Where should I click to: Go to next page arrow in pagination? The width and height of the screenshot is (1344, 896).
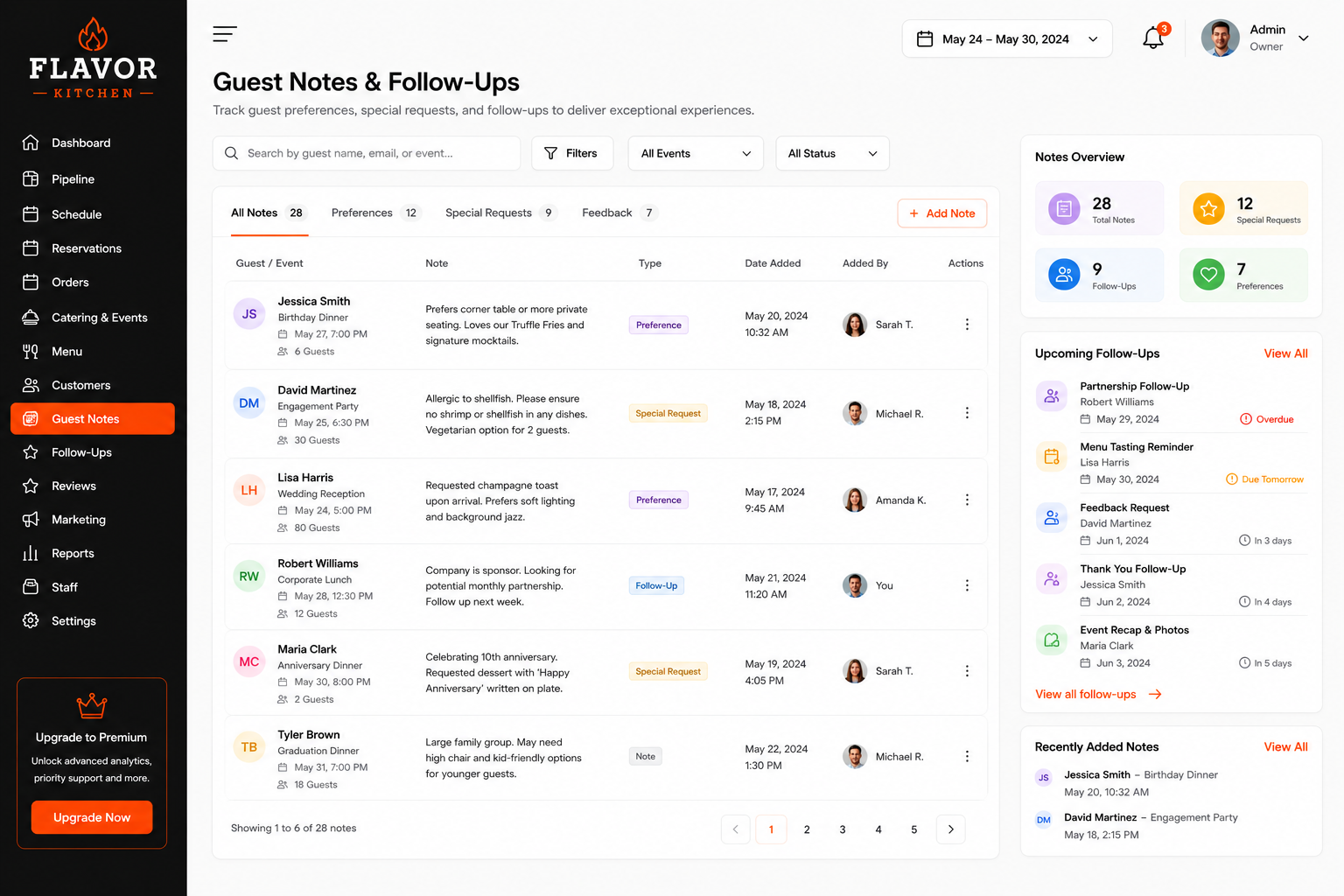point(950,829)
